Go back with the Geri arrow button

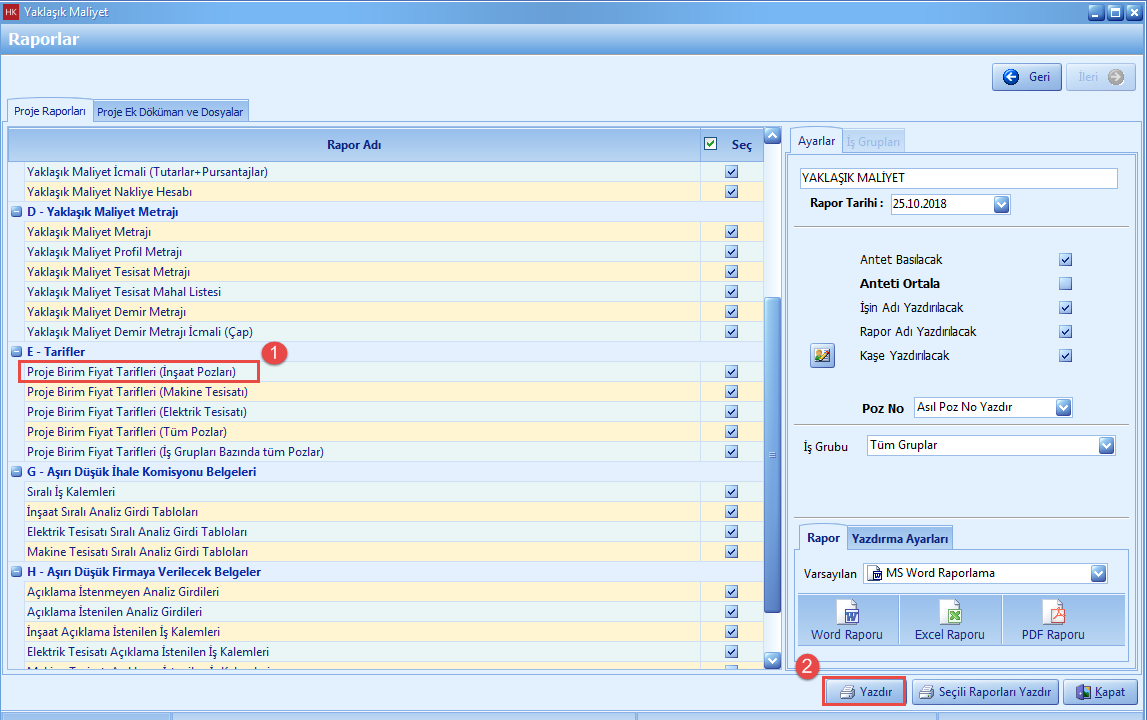tap(1026, 77)
